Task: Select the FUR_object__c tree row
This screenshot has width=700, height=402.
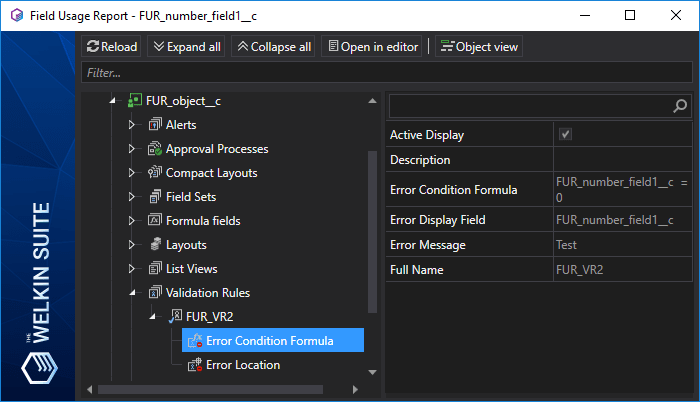Action: [x=183, y=101]
